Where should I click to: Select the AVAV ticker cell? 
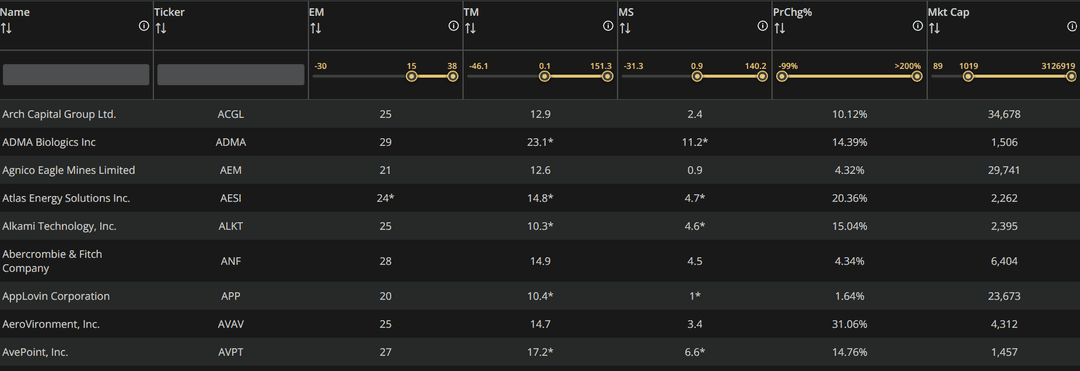point(231,324)
